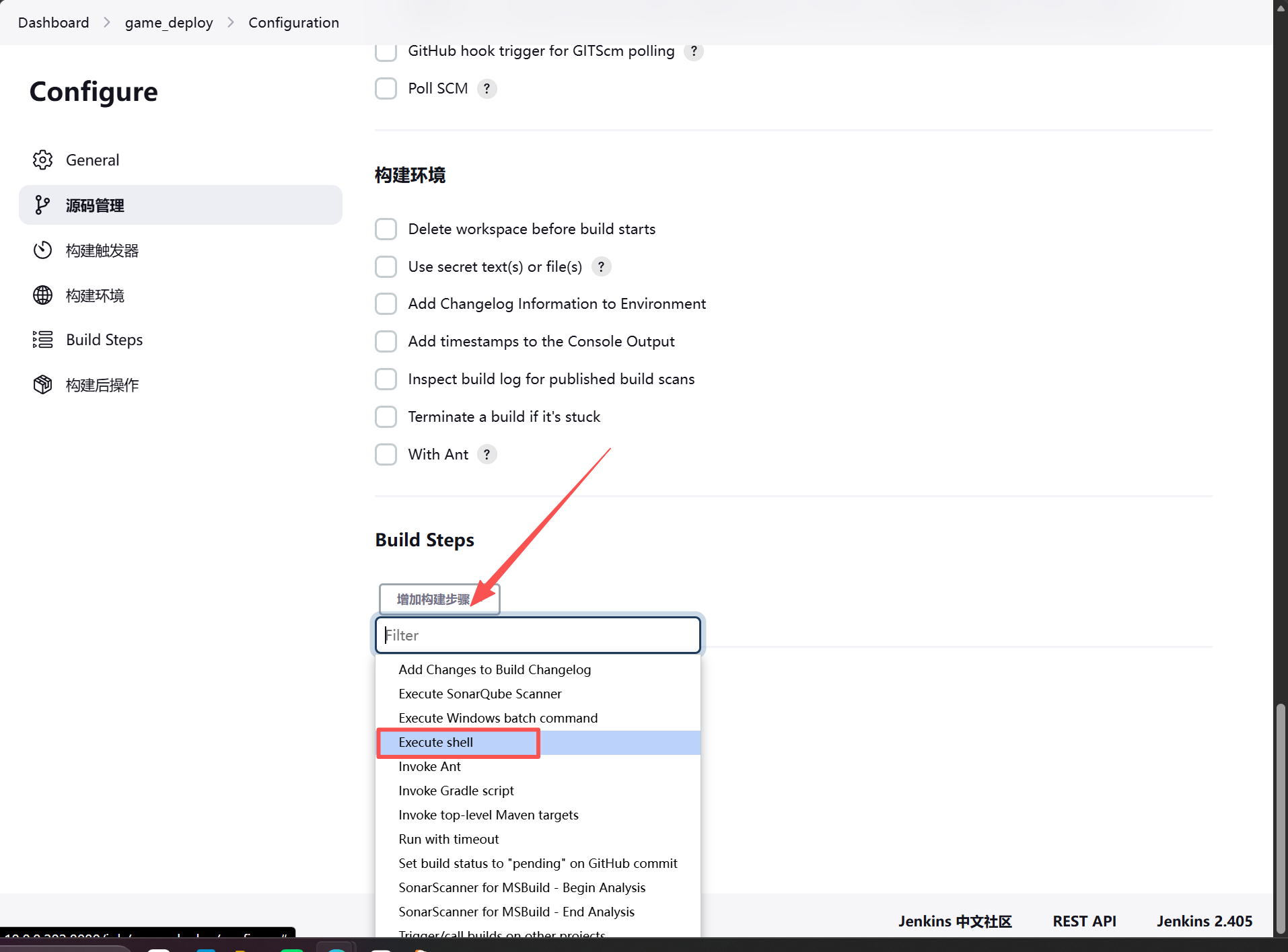The image size is (1288, 952).
Task: Enable Terminate a build if it's stuck
Action: click(386, 417)
